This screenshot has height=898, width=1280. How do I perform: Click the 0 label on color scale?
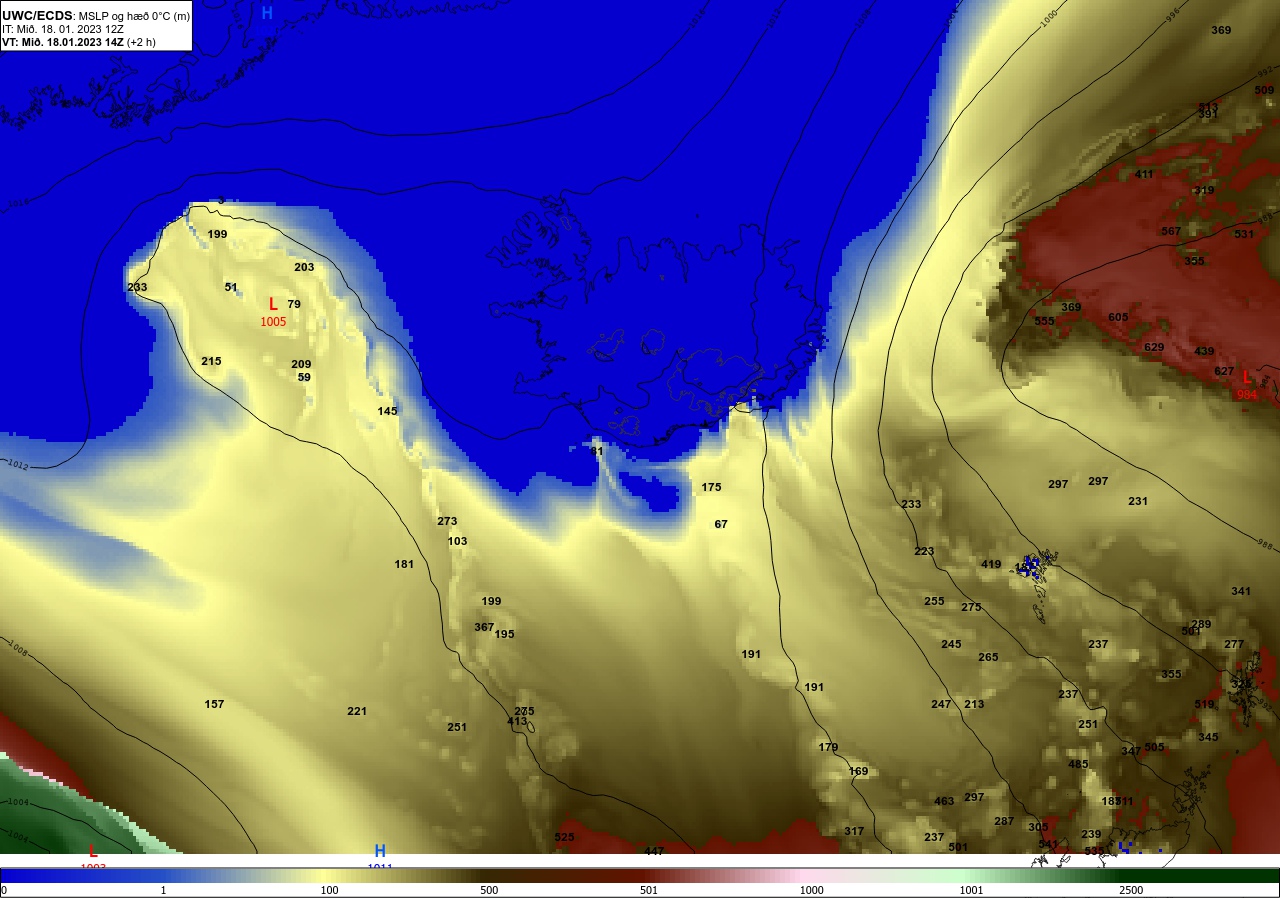(x=4, y=890)
